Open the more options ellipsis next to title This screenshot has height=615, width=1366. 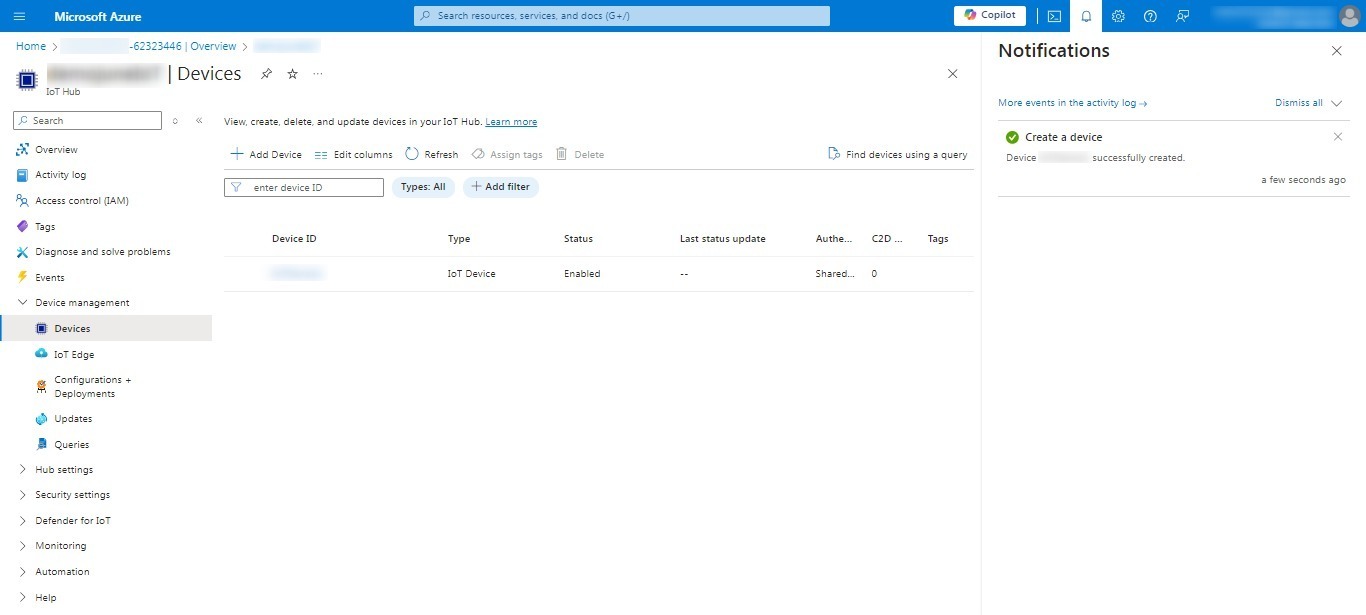click(x=318, y=74)
